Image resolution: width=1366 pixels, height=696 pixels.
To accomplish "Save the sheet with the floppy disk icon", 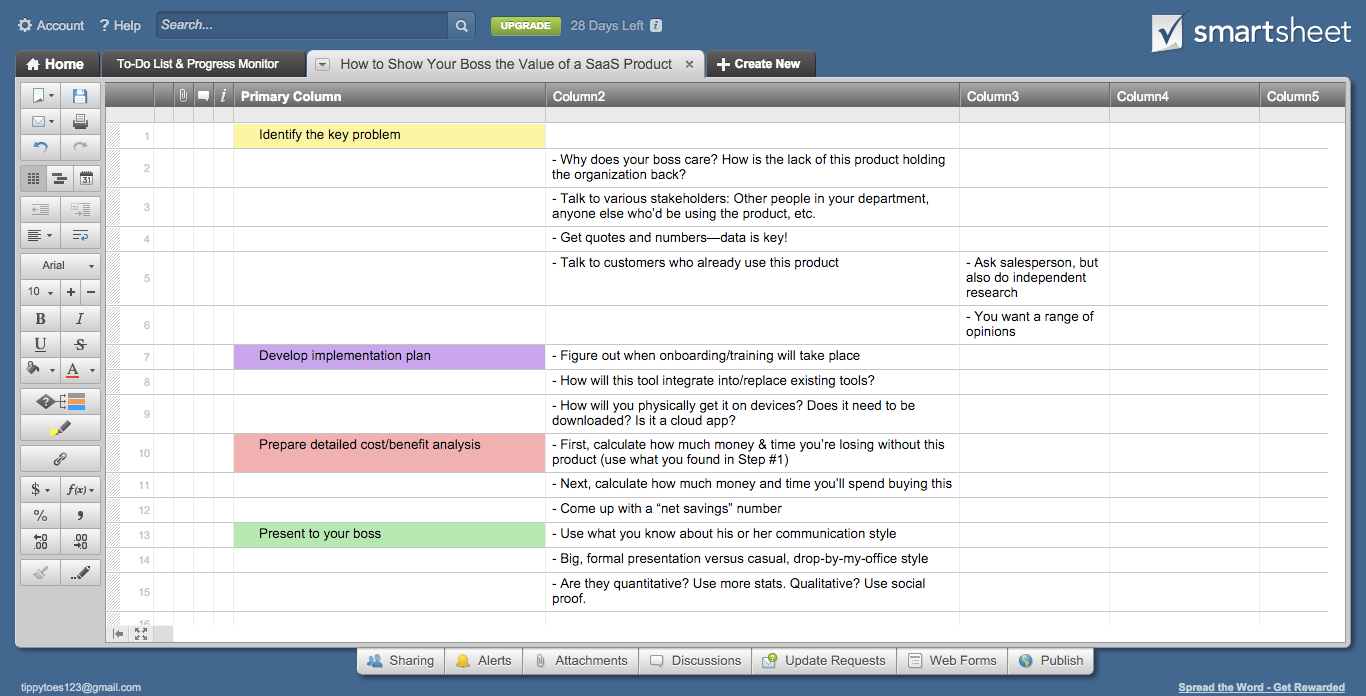I will coord(80,96).
